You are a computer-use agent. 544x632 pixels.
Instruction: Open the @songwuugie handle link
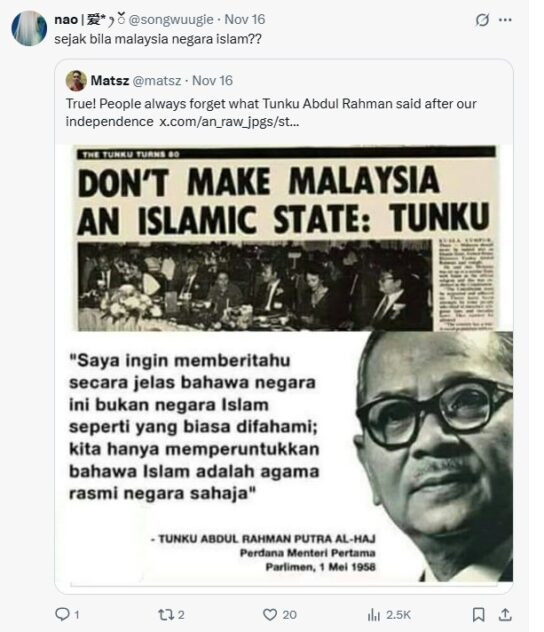pyautogui.click(x=171, y=19)
